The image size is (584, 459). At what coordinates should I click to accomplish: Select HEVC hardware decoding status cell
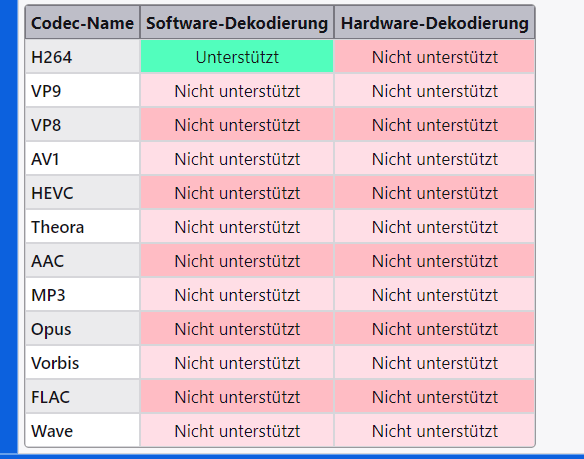coord(435,193)
